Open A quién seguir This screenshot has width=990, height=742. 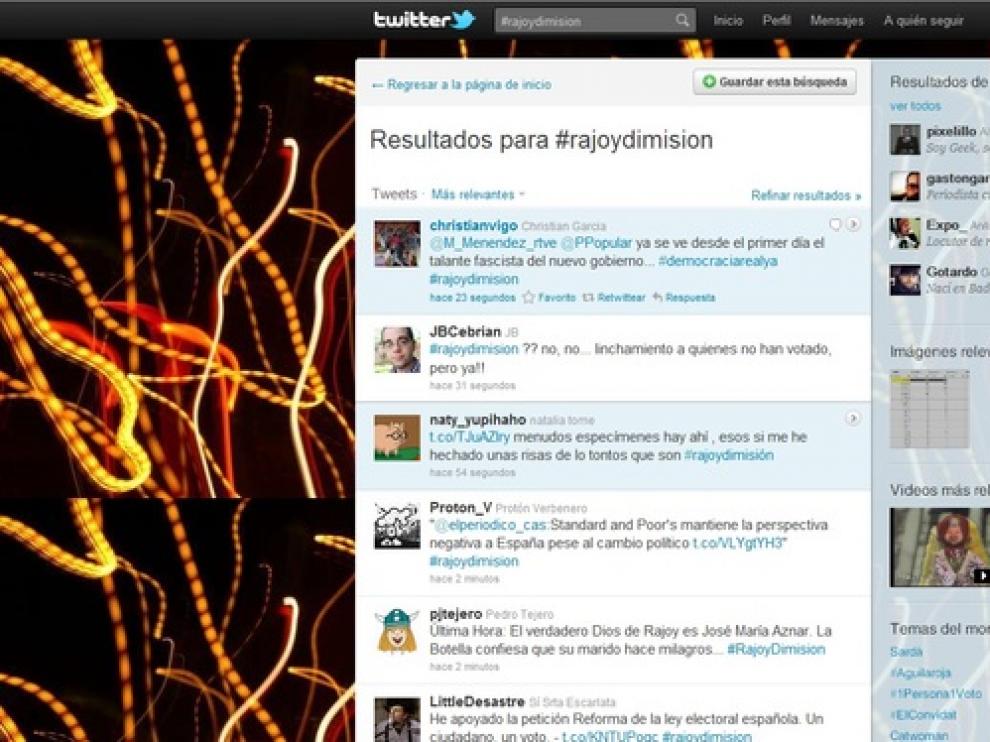923,20
